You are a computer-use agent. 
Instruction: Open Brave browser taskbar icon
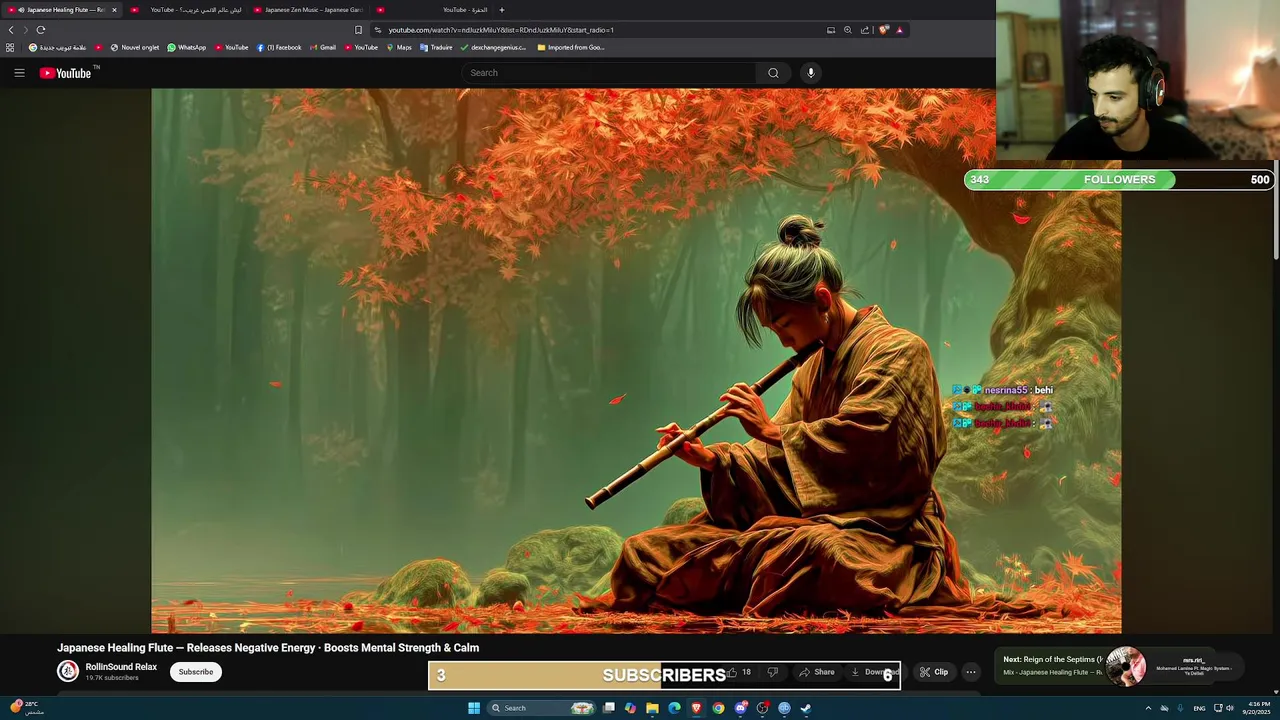click(696, 708)
